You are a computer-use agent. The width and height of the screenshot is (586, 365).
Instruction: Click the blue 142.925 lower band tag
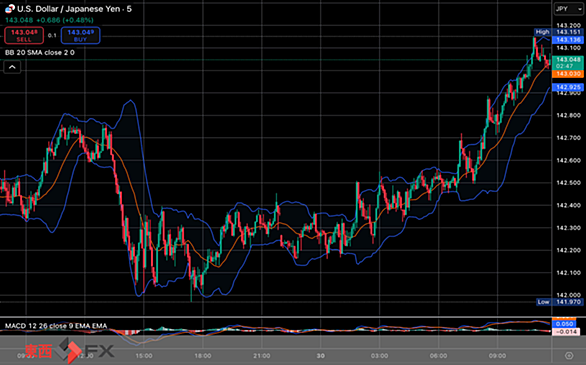click(x=568, y=87)
